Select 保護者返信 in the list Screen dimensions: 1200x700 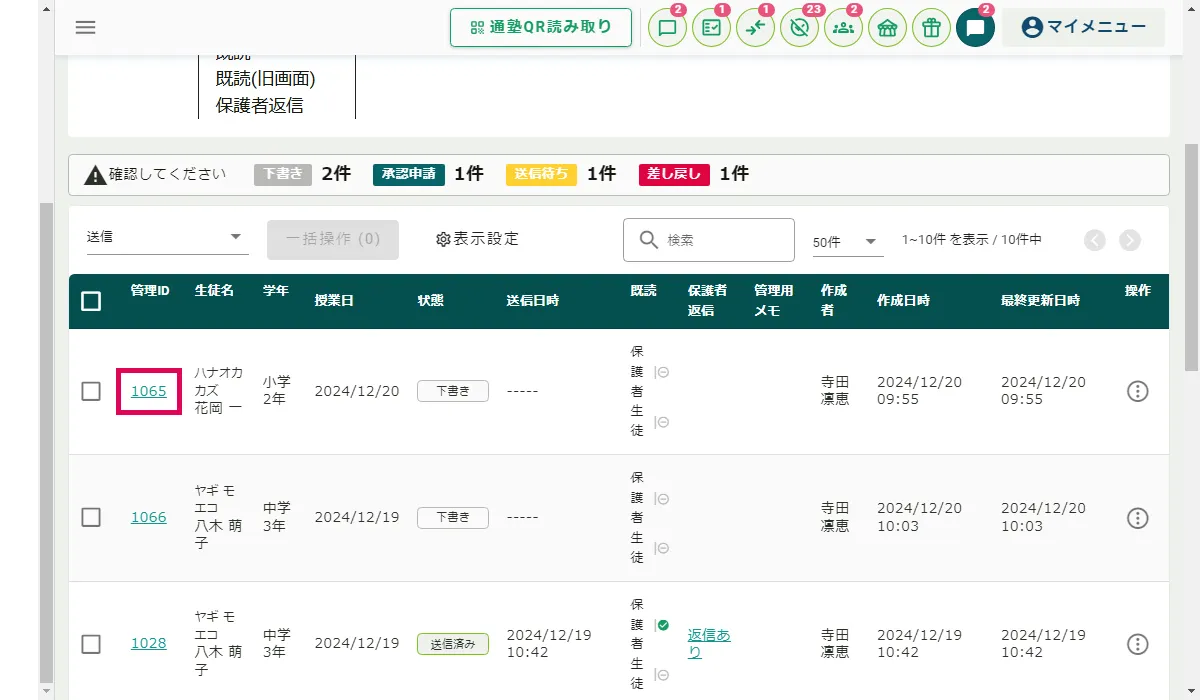click(260, 105)
